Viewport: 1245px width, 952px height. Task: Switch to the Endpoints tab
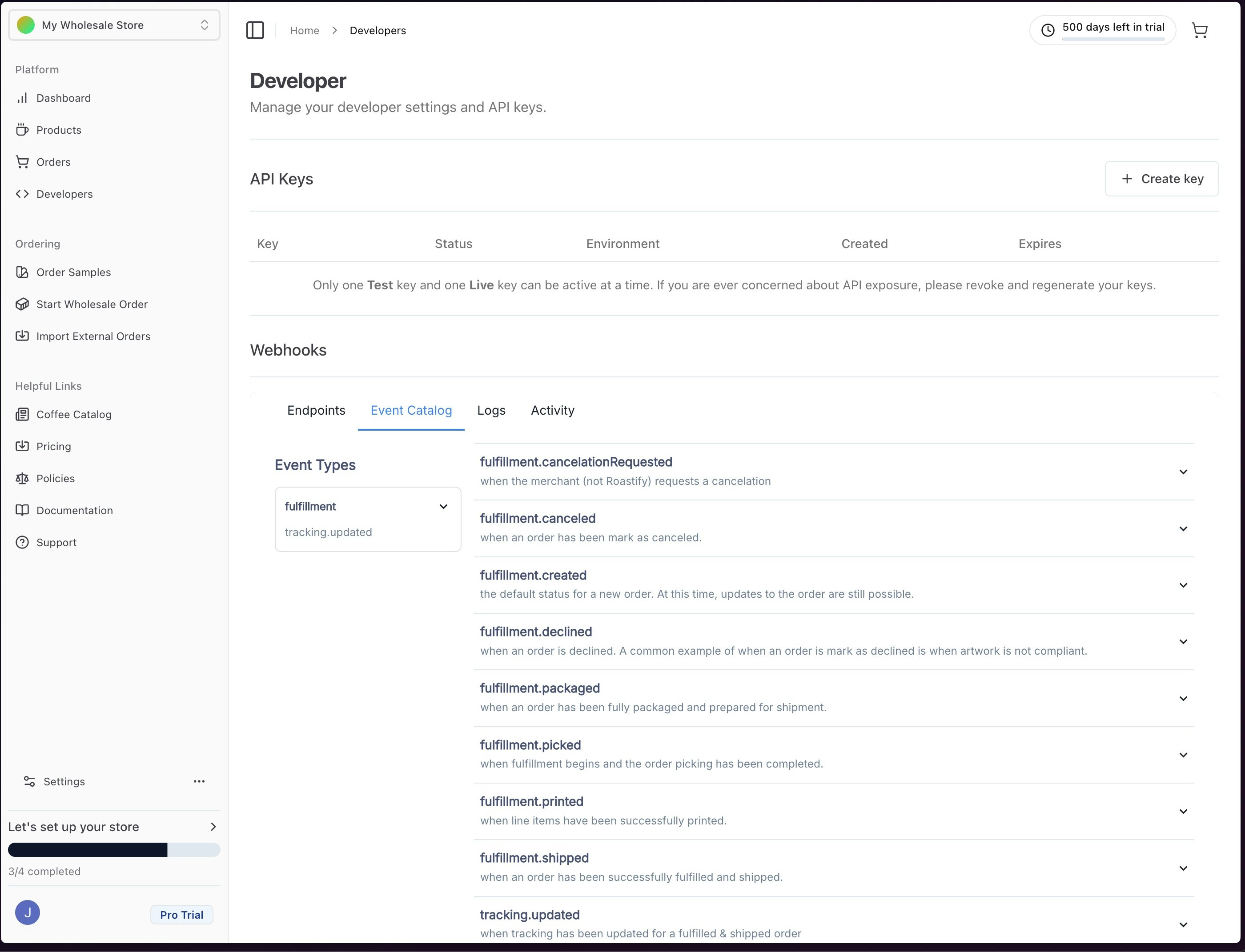click(316, 410)
